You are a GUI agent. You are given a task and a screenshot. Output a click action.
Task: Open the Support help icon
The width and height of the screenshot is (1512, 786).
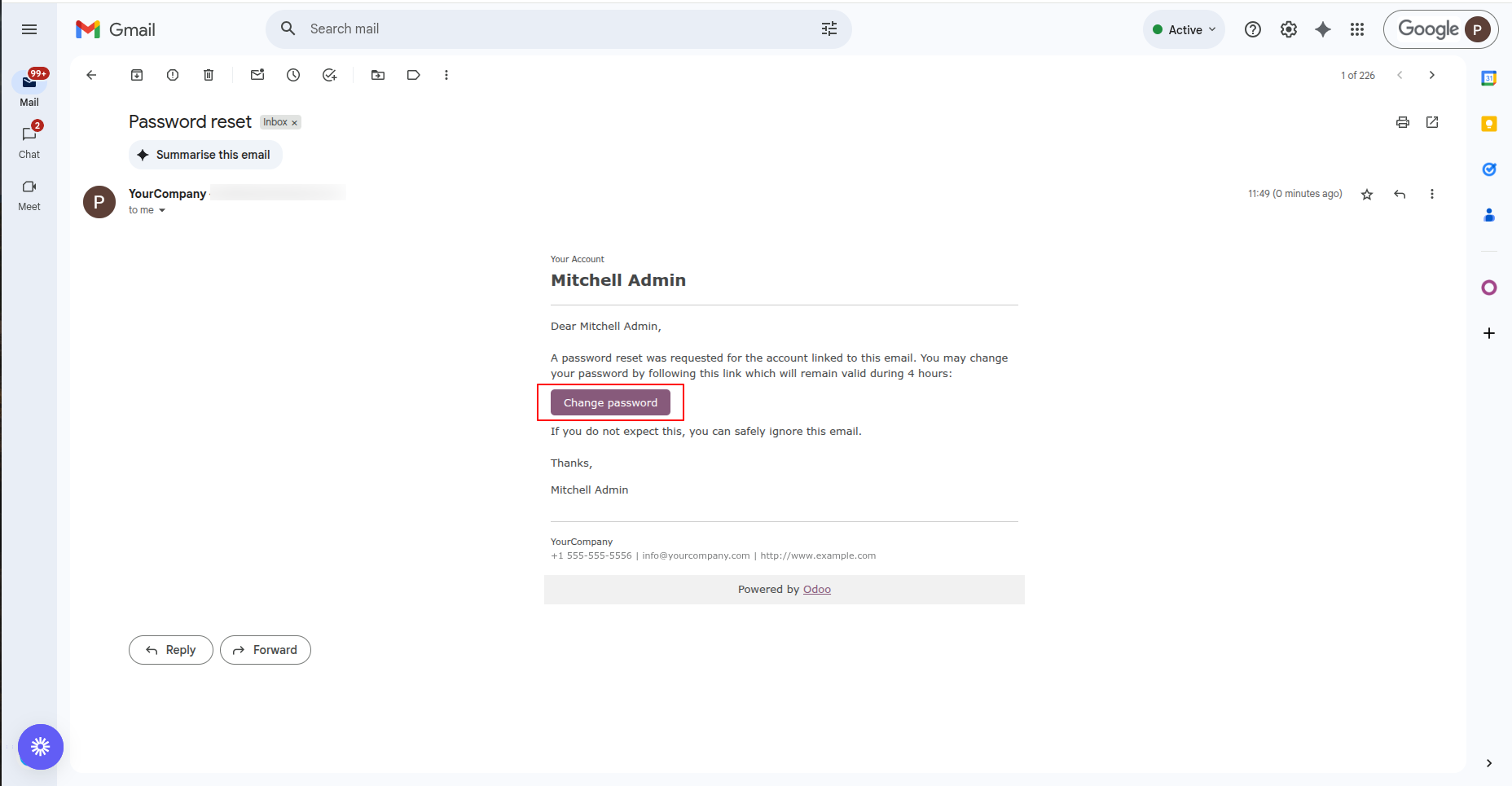pyautogui.click(x=1253, y=29)
